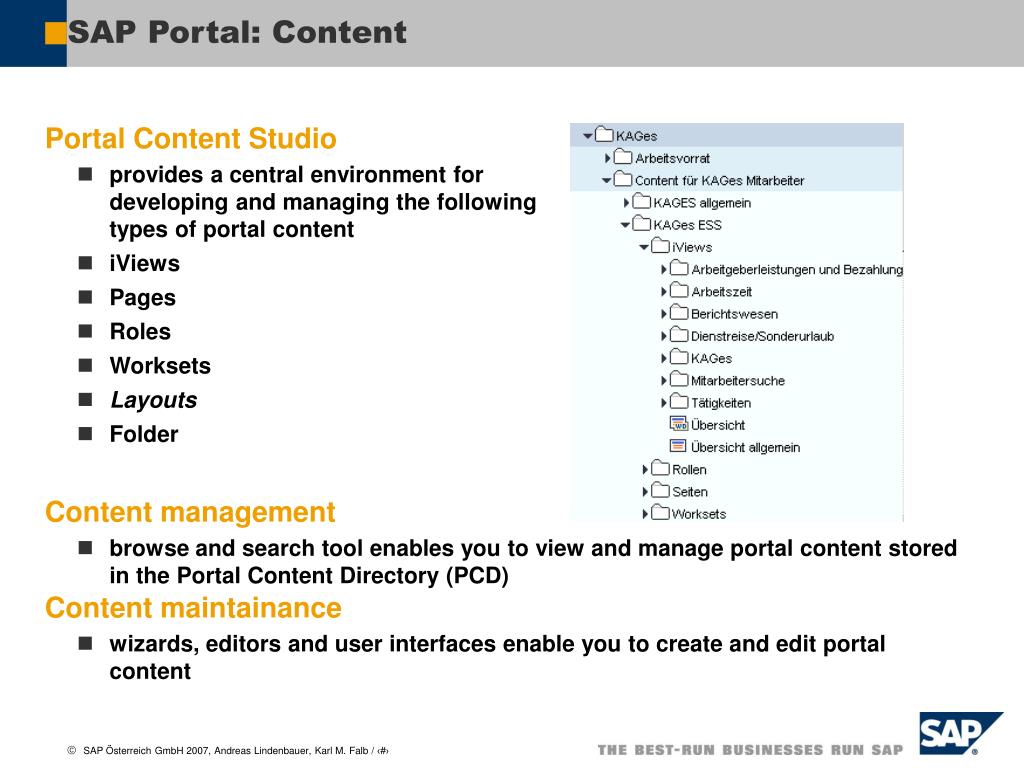Click the 'Portal Content Studio' heading
This screenshot has height=768, width=1024.
(191, 138)
